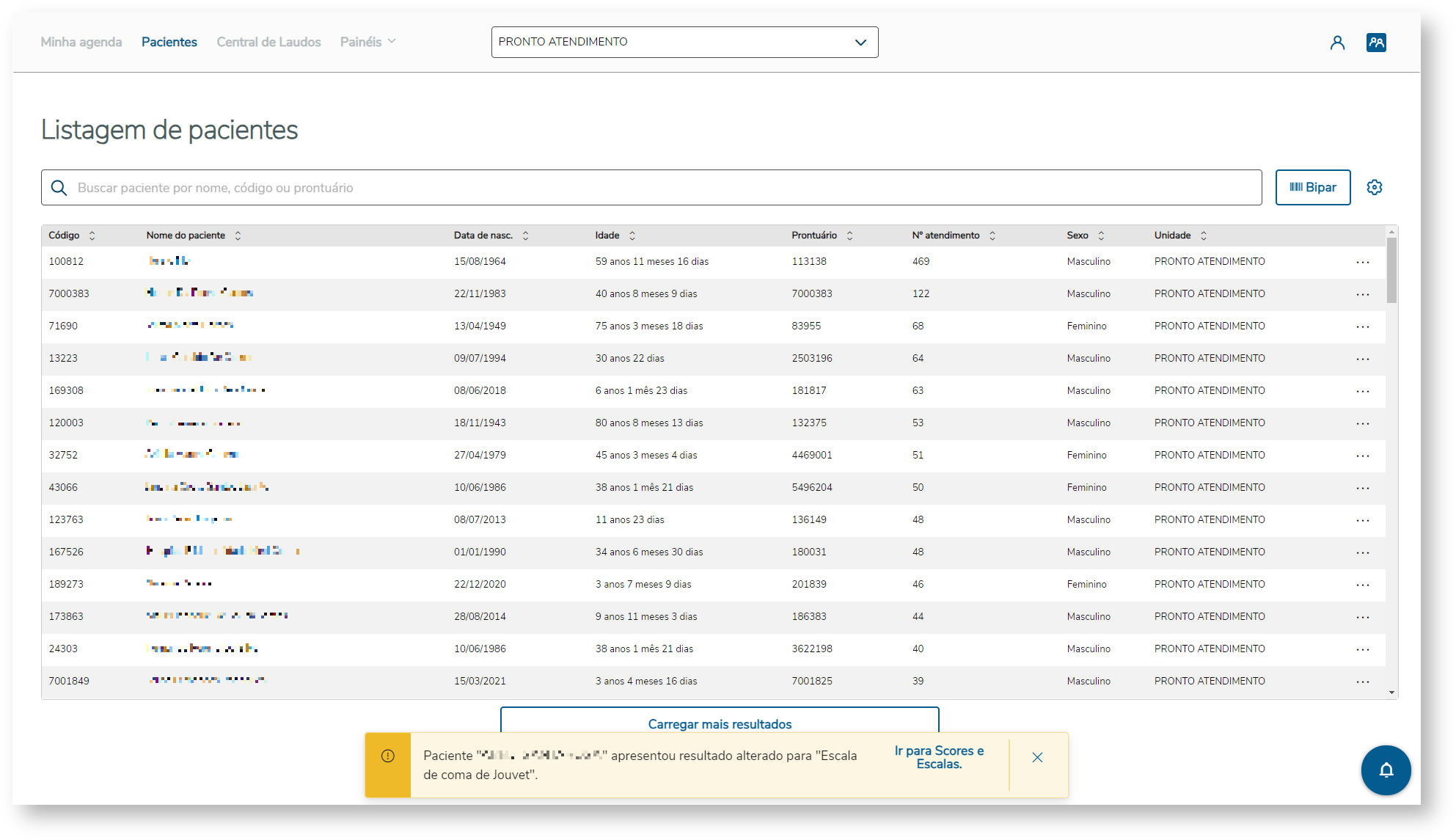This screenshot has width=1456, height=840.
Task: Click the blue patient group icon
Action: (x=1376, y=43)
